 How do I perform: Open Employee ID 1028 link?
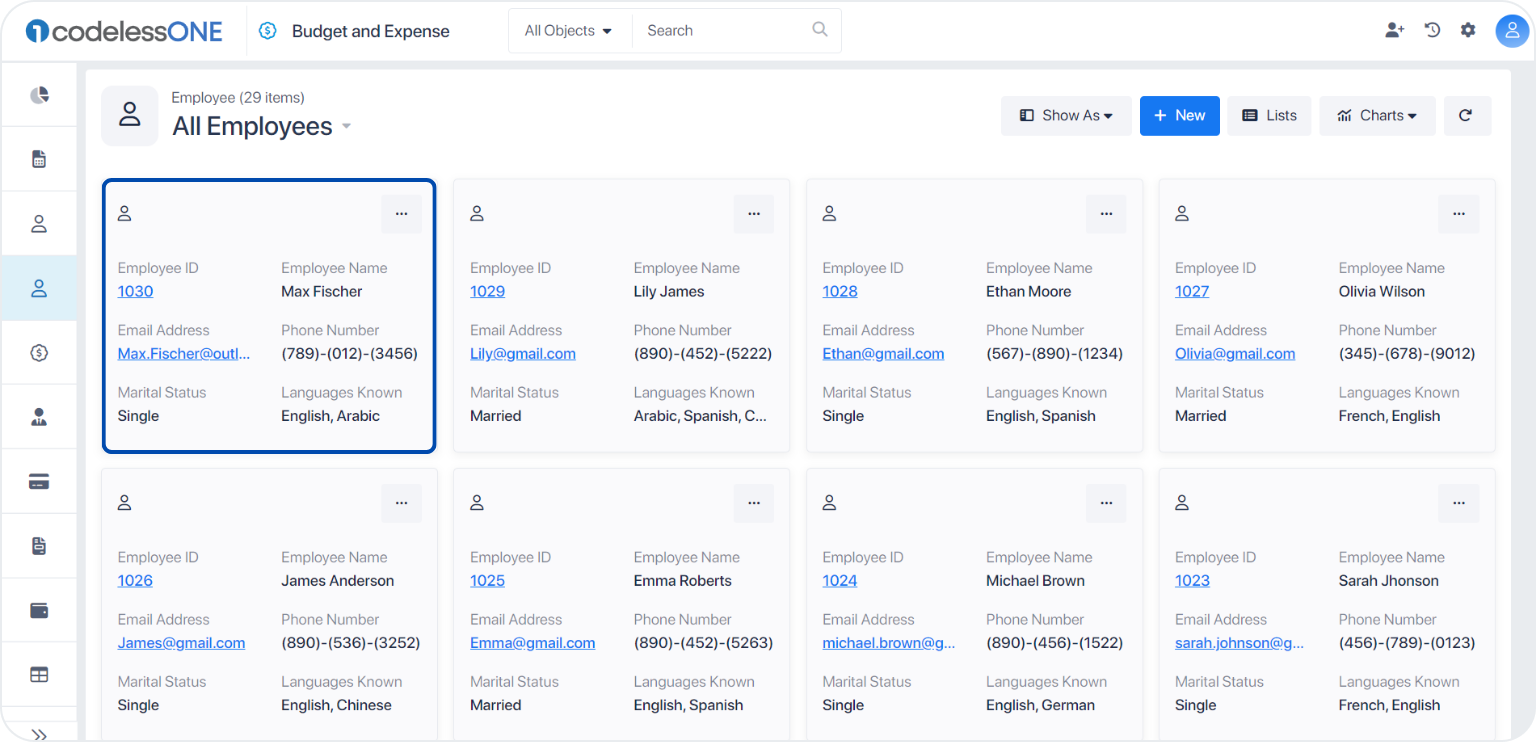(x=840, y=292)
